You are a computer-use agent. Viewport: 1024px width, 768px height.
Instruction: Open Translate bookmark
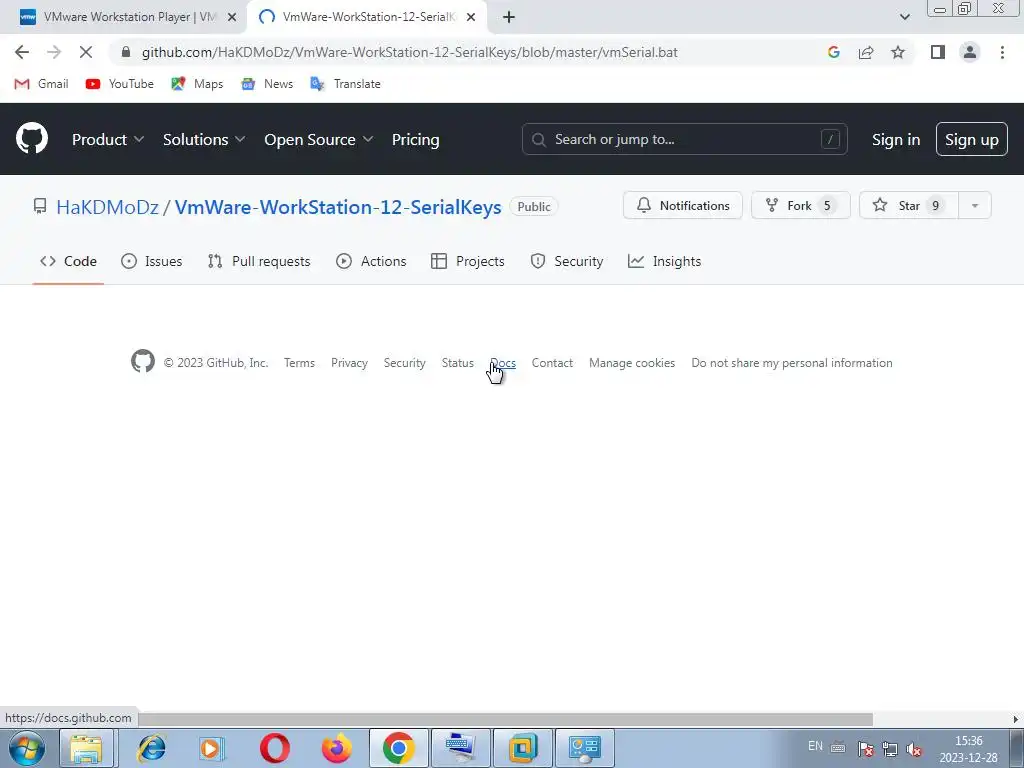coord(345,84)
